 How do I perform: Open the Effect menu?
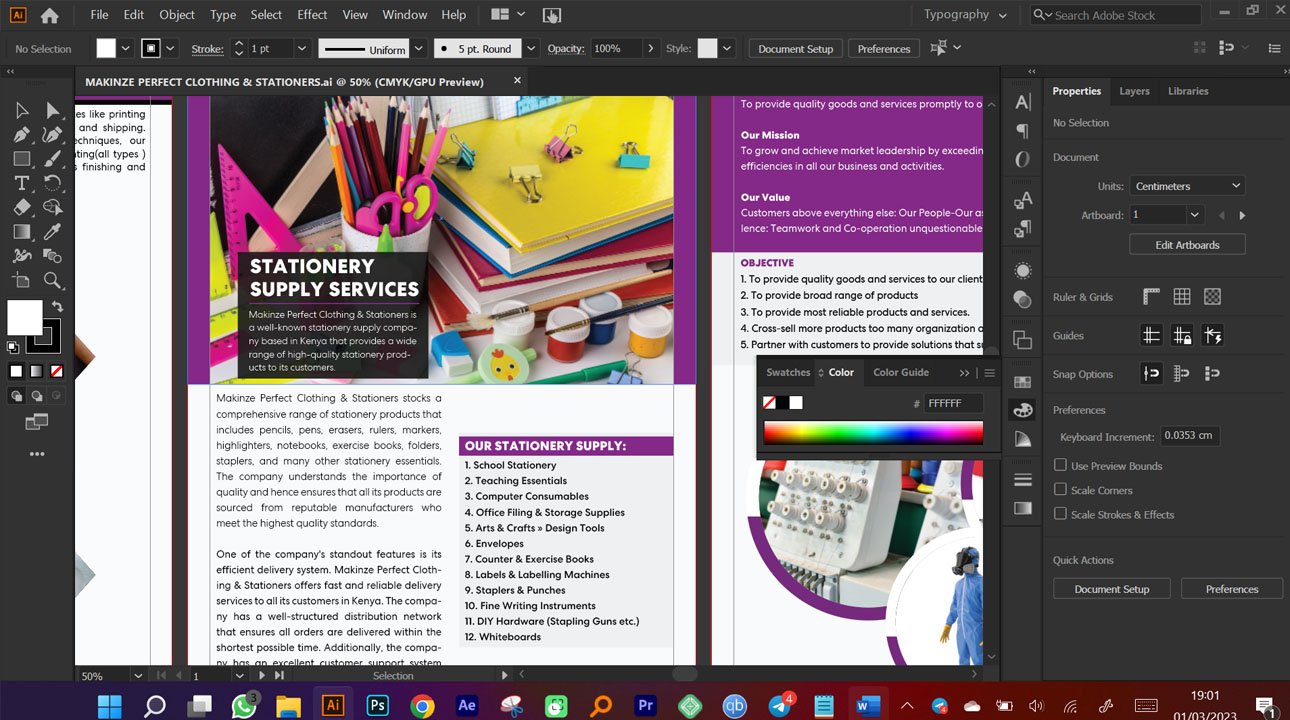311,14
